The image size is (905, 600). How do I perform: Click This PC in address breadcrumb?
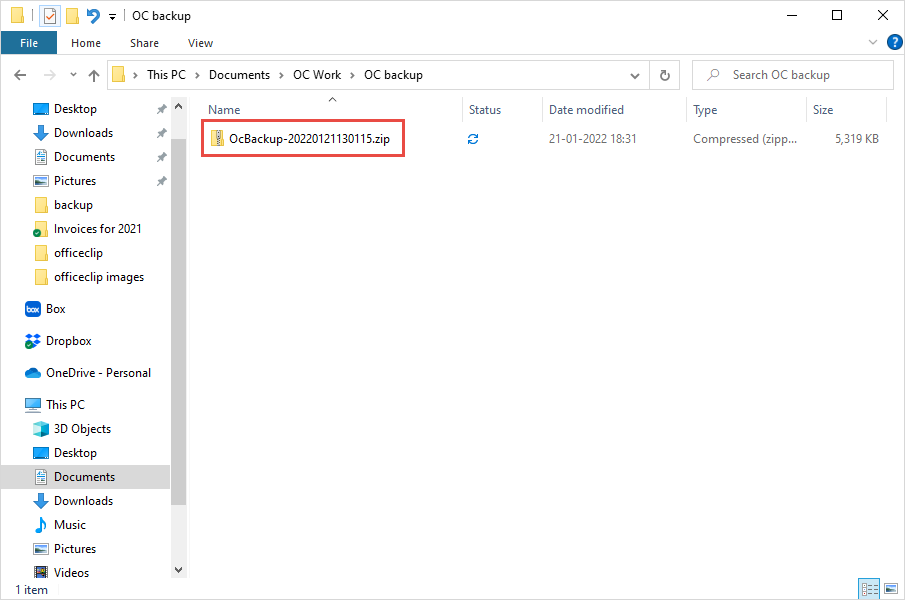coord(166,75)
